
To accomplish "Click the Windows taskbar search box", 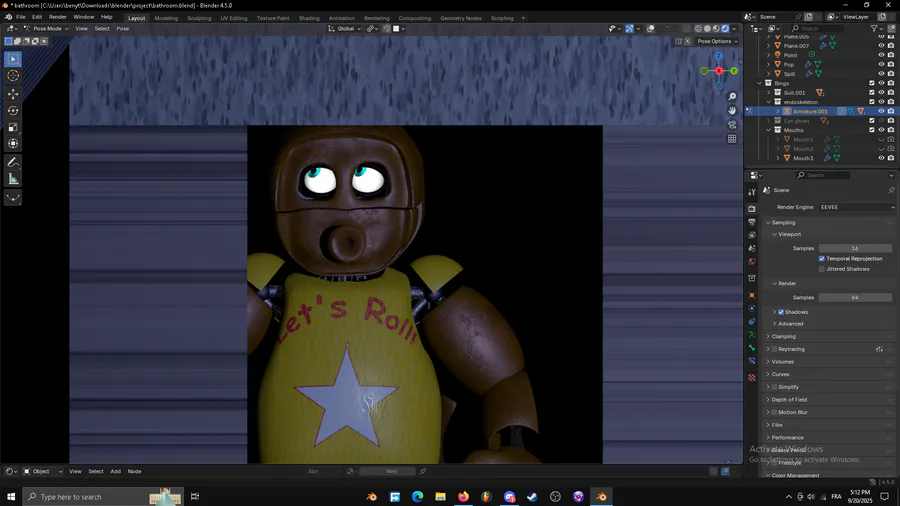I will (103, 497).
